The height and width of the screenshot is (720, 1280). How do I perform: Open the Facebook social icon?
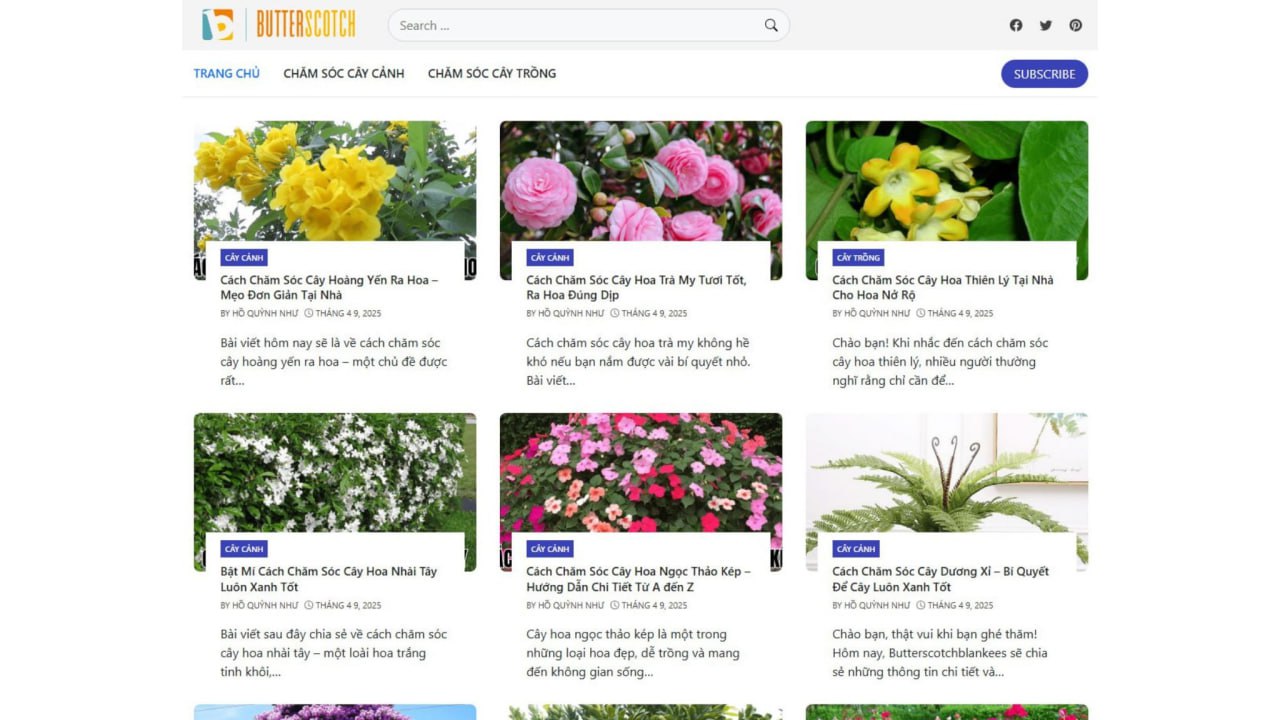point(1016,26)
